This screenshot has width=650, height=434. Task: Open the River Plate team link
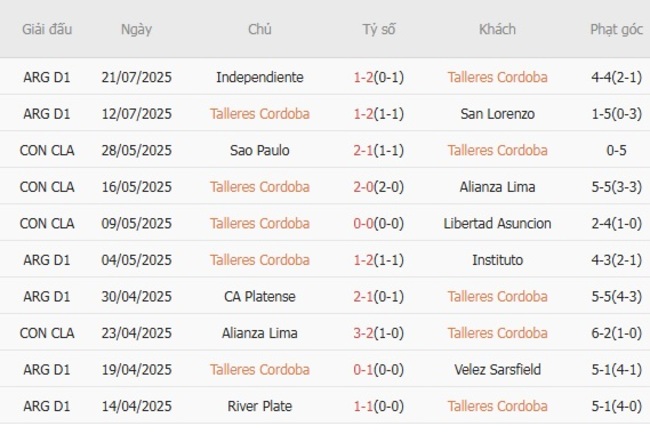[260, 406]
